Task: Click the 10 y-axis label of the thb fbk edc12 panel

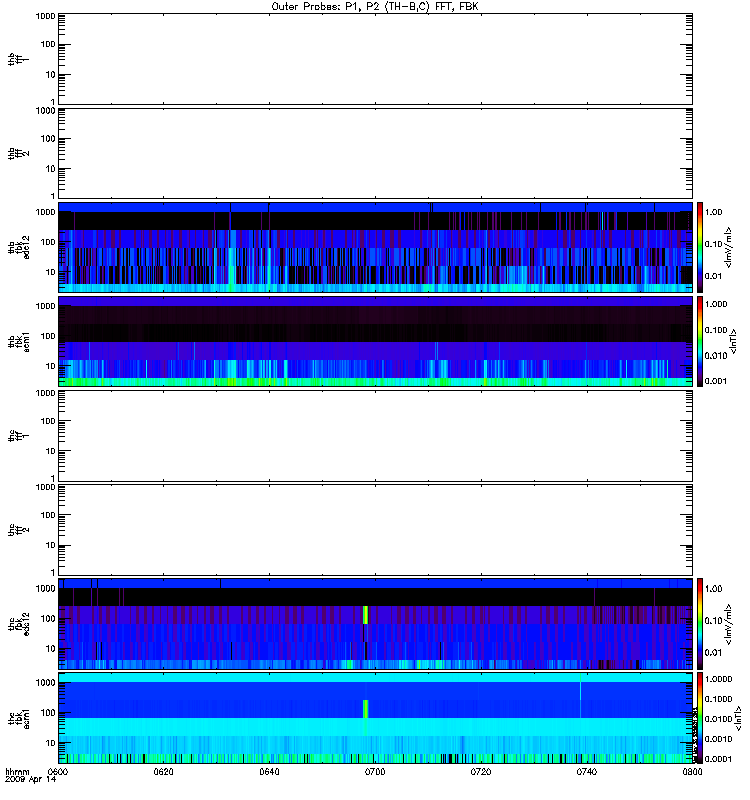Action: [x=51, y=272]
